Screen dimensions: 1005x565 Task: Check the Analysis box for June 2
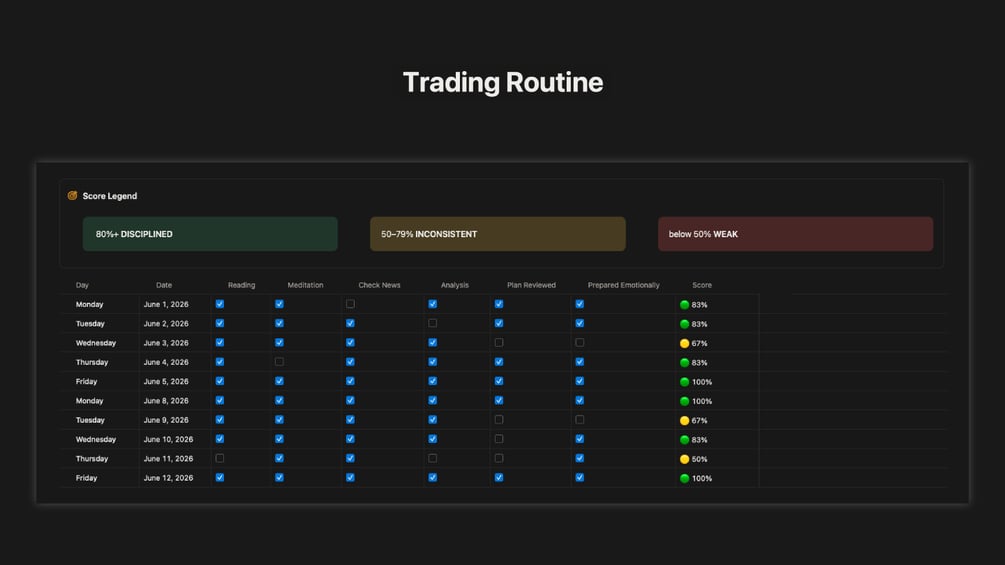tap(433, 323)
